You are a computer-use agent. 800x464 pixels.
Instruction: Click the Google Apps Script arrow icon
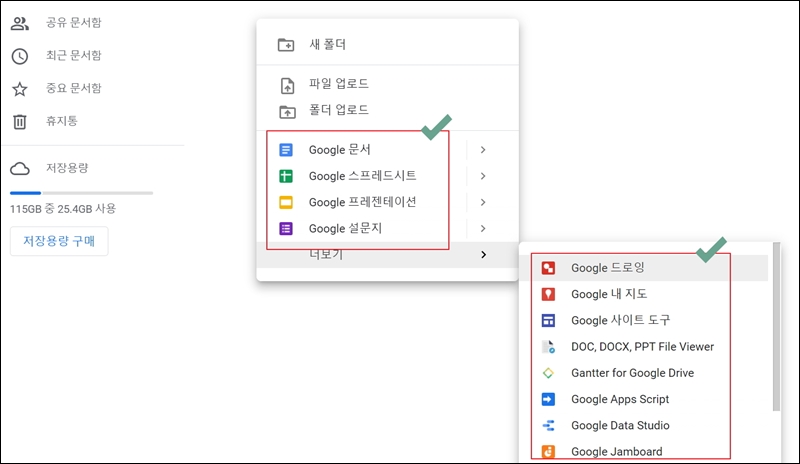pos(548,399)
